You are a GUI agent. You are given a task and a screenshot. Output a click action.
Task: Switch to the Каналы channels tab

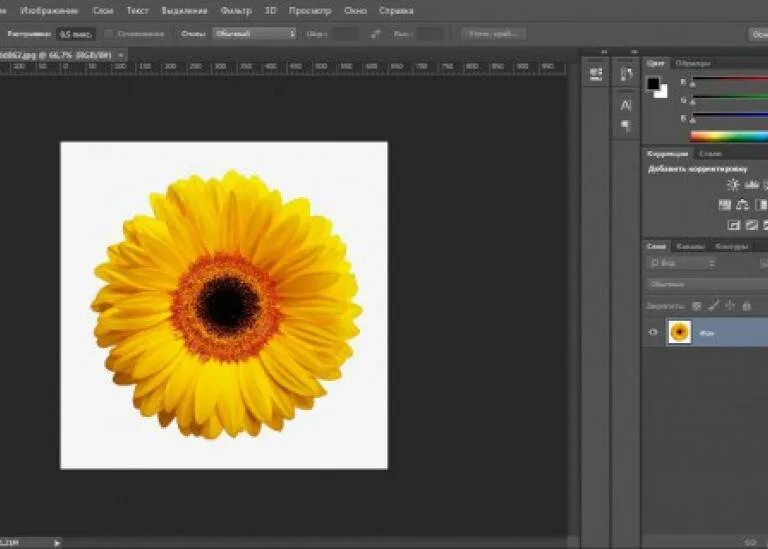(x=690, y=246)
